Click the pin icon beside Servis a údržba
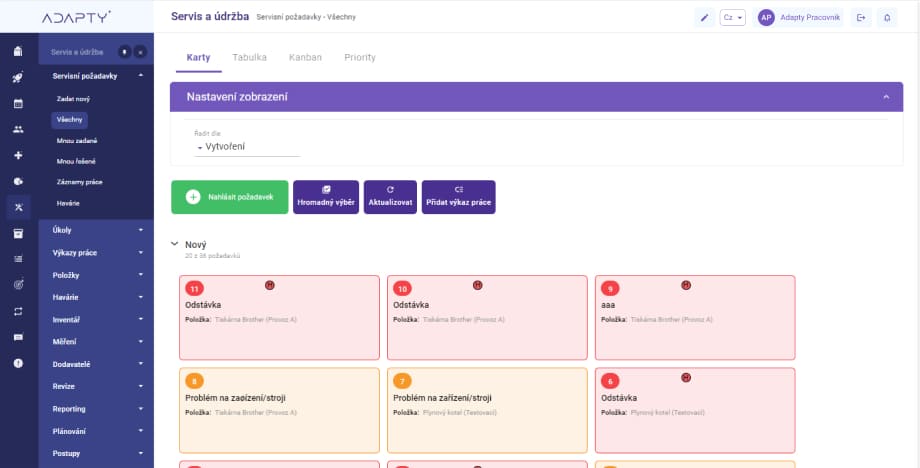Viewport: 920px width, 468px height. point(124,52)
